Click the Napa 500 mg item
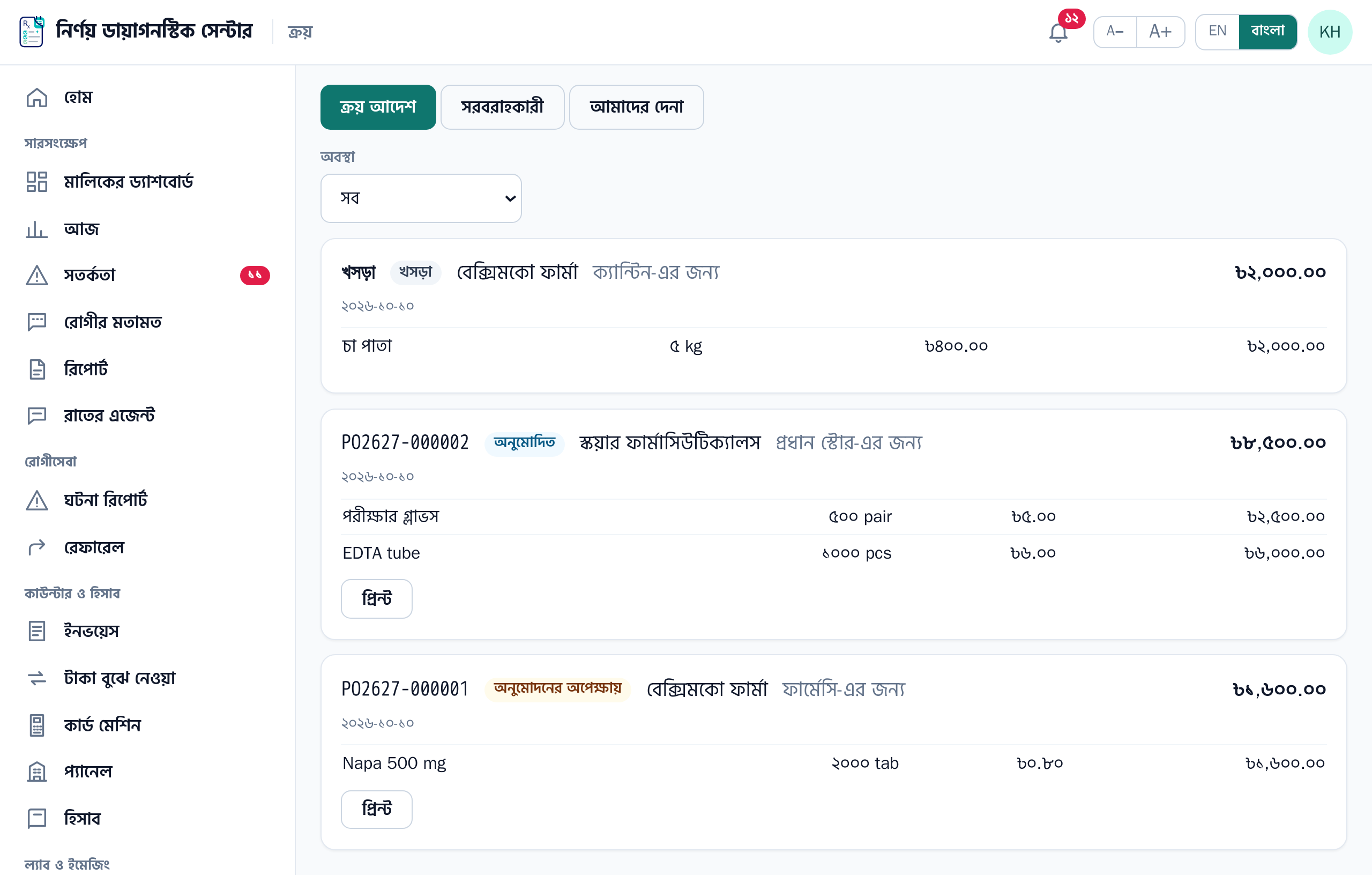The image size is (1372, 875). click(x=394, y=763)
